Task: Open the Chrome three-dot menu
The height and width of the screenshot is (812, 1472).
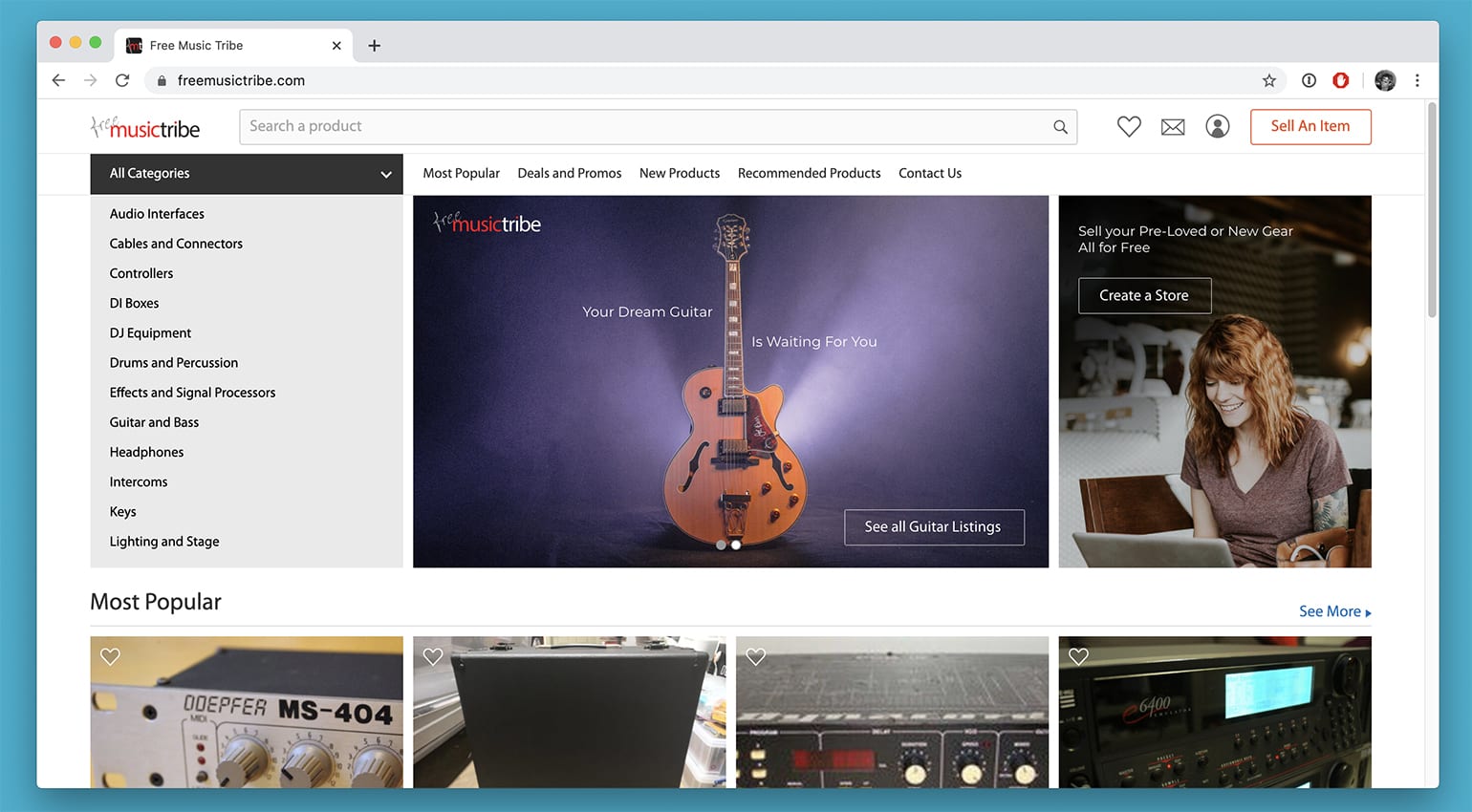Action: pyautogui.click(x=1417, y=81)
